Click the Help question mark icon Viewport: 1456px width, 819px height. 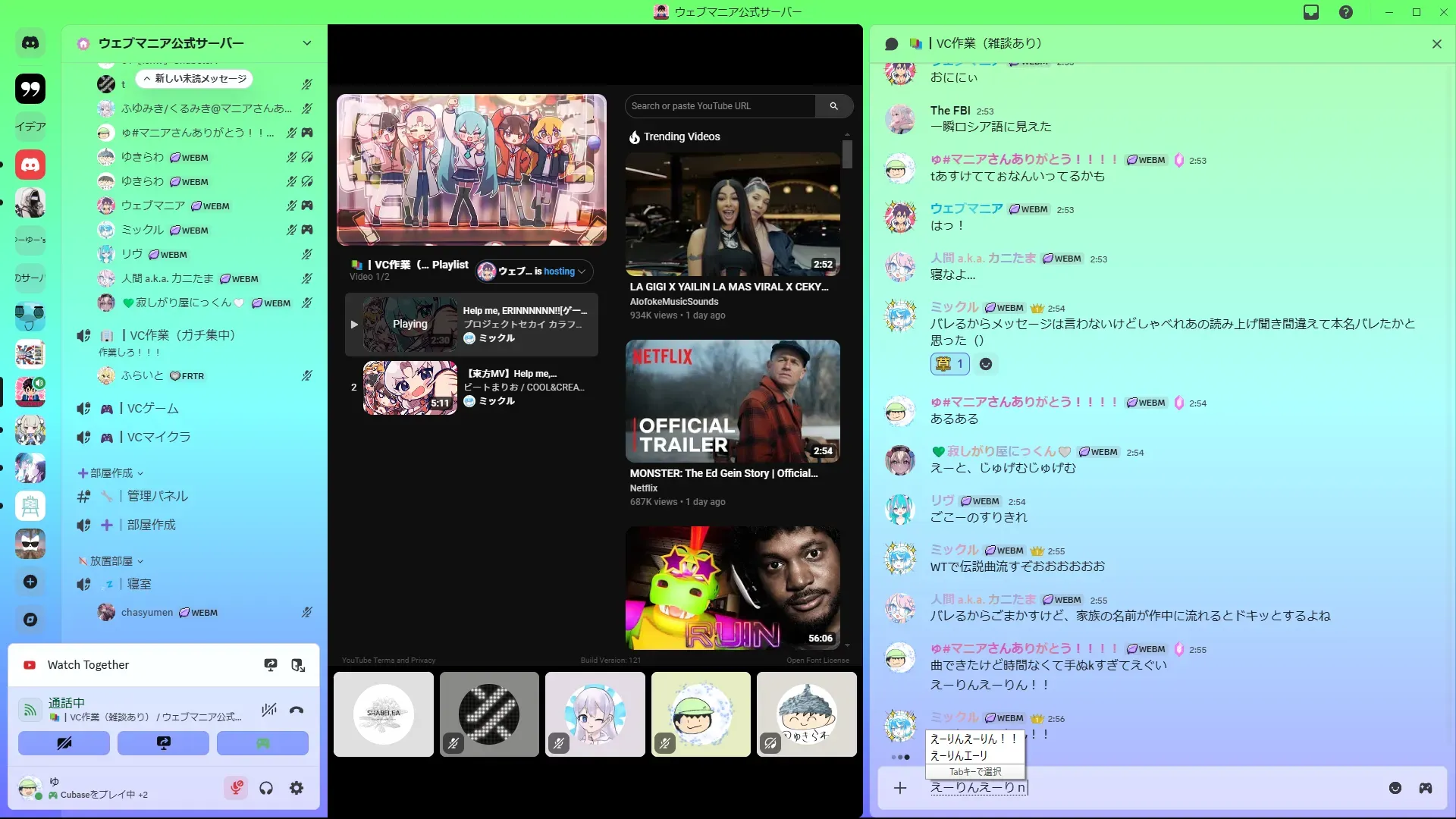(1345, 12)
